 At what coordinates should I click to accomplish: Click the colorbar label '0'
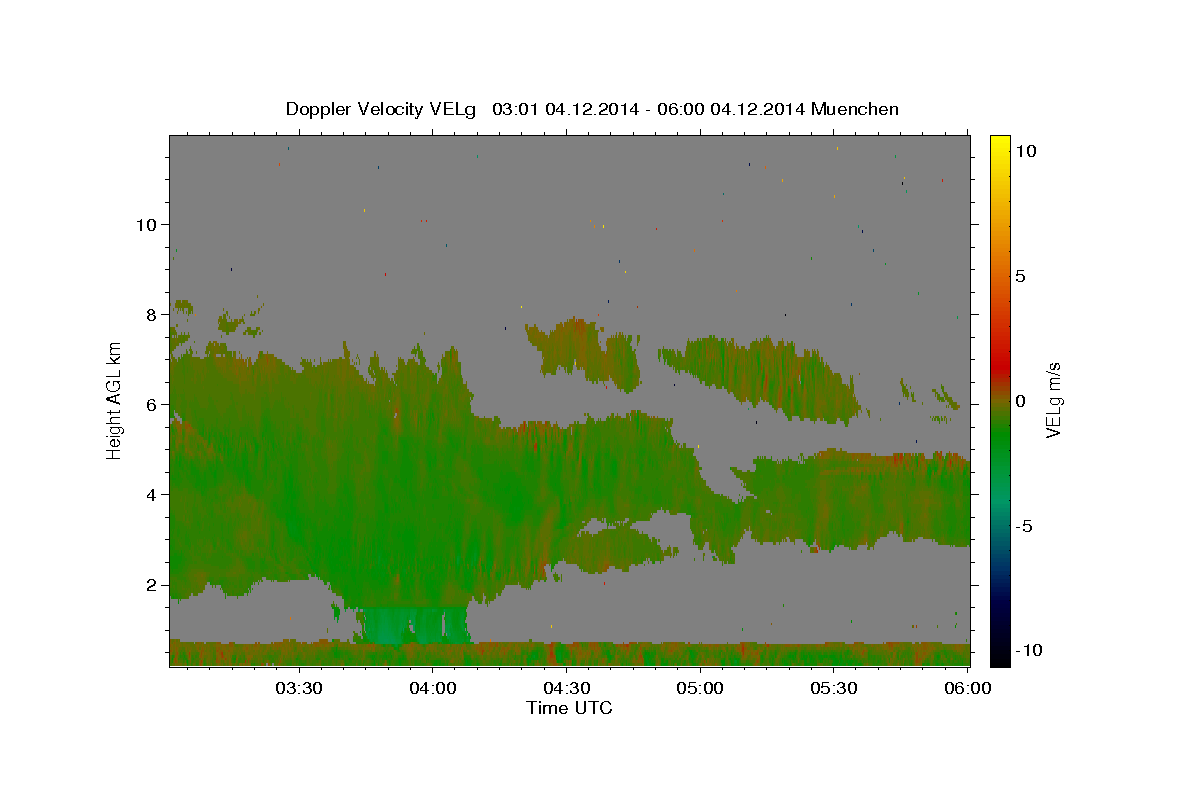point(1020,401)
